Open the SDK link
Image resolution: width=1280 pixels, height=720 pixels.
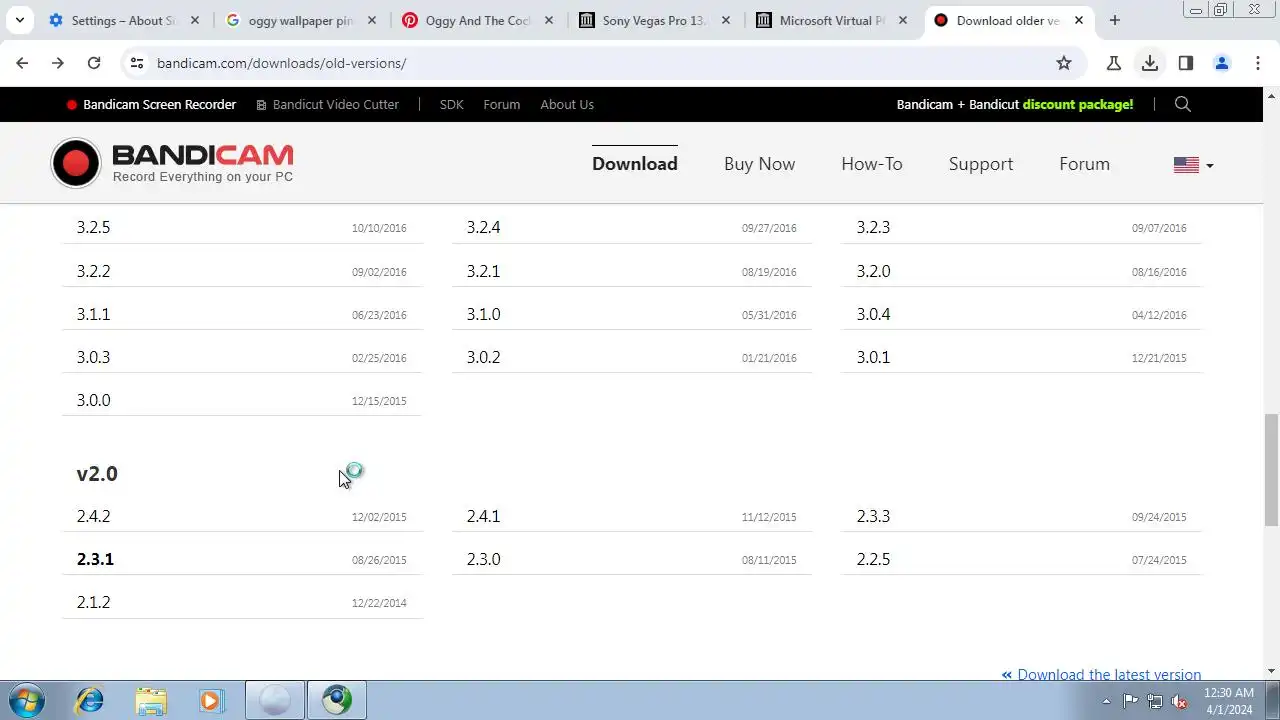pos(452,104)
